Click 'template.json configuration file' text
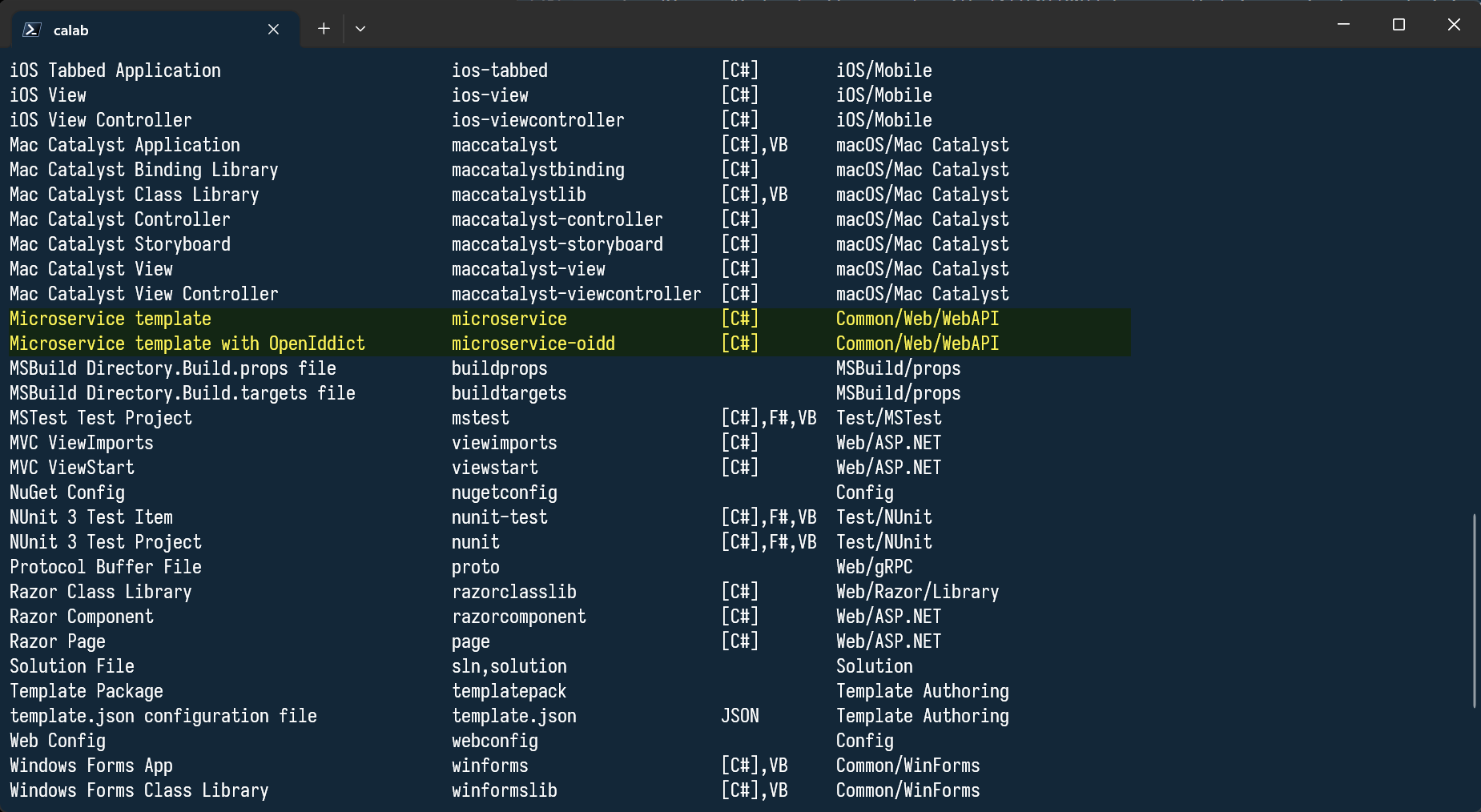 point(163,716)
